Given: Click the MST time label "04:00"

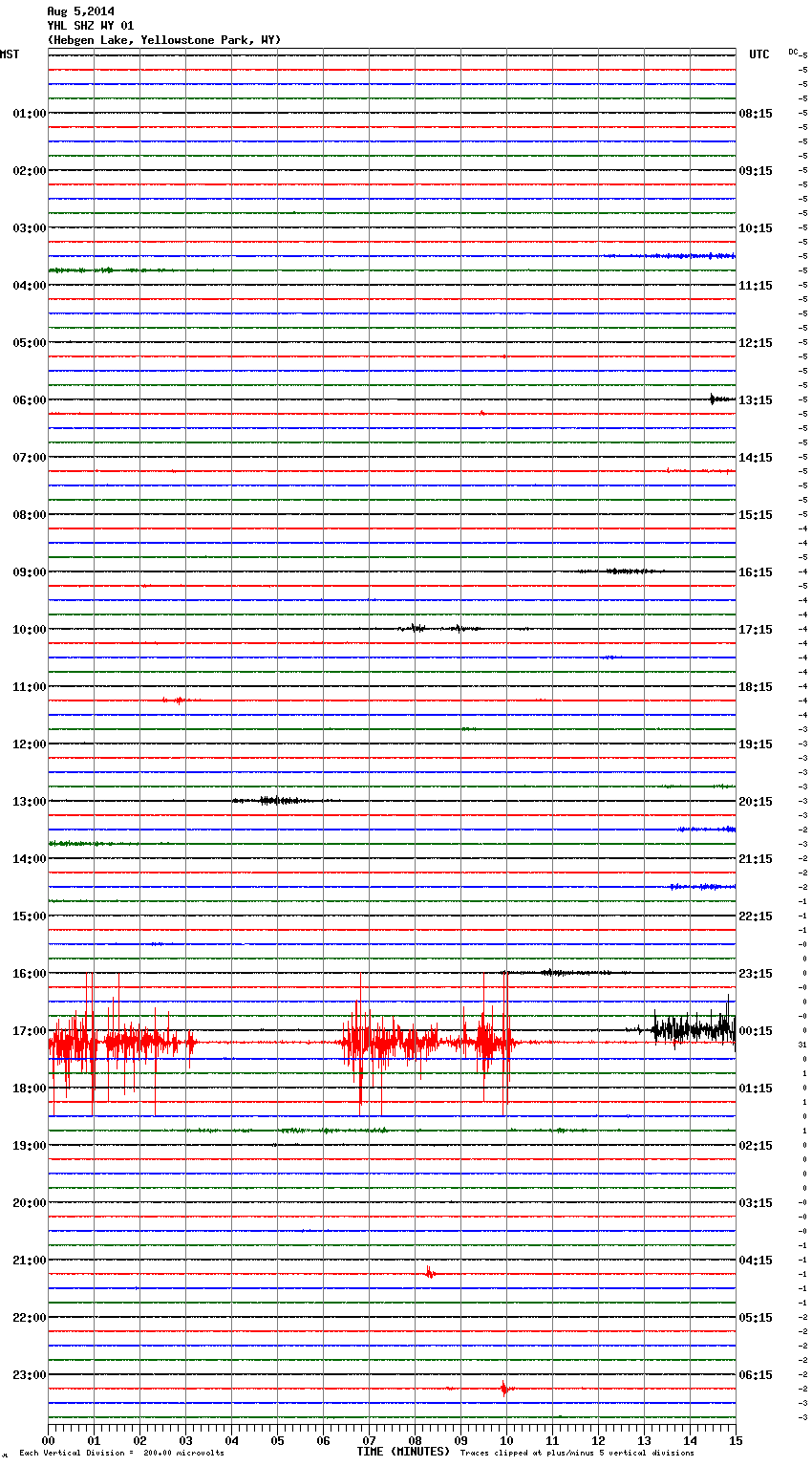Looking at the screenshot, I should pyautogui.click(x=30, y=286).
